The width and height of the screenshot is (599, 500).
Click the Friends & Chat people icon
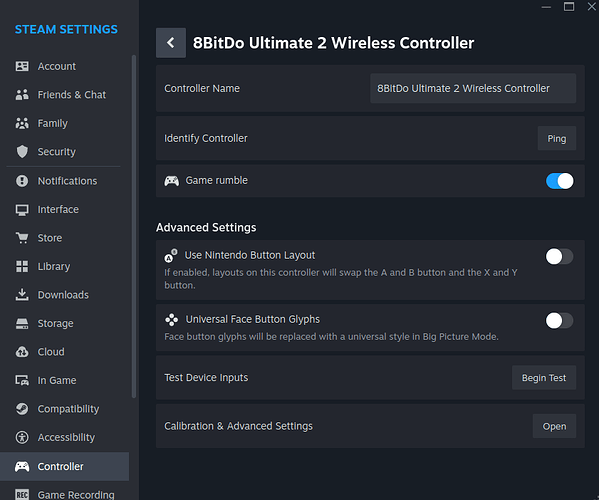click(x=22, y=94)
